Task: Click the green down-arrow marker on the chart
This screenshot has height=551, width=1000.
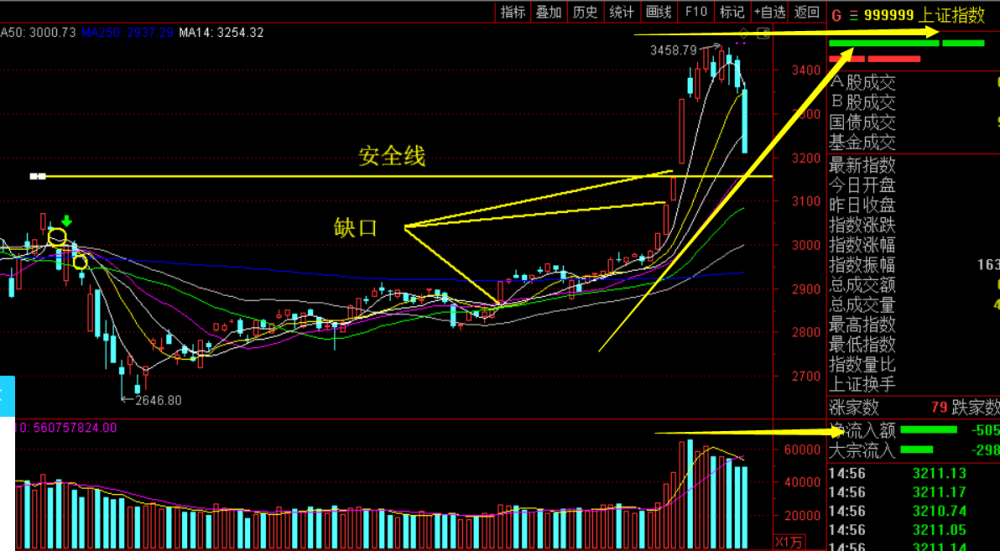Action: [66, 221]
